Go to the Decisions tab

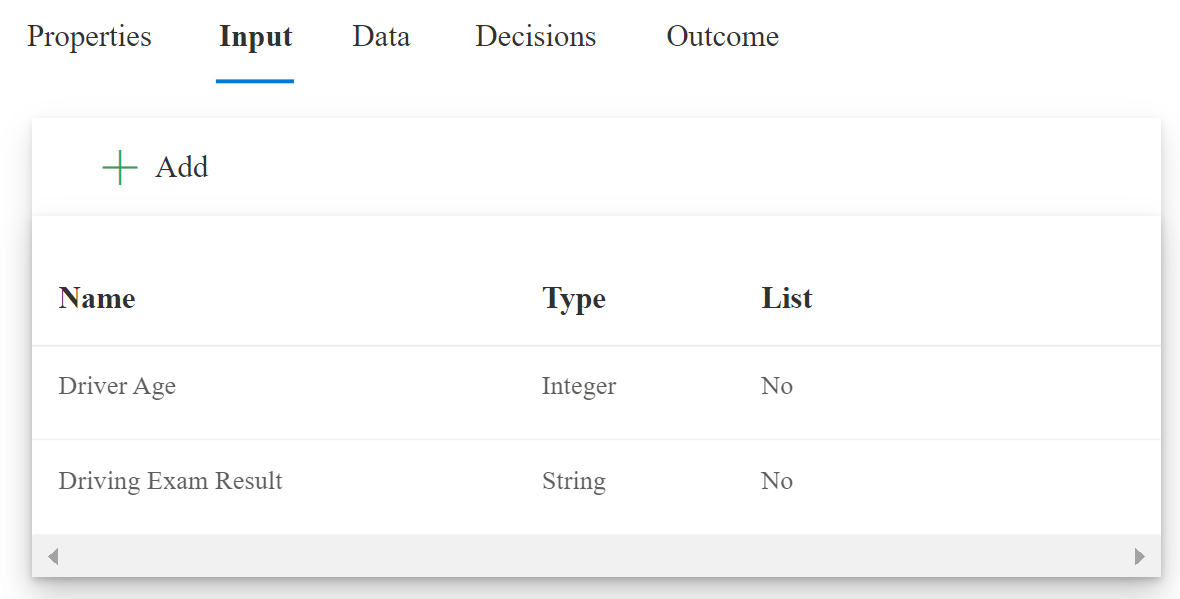click(535, 37)
